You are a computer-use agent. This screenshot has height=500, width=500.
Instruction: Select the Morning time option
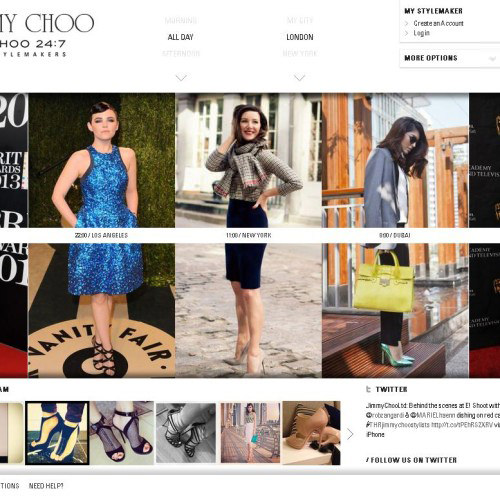pyautogui.click(x=181, y=21)
